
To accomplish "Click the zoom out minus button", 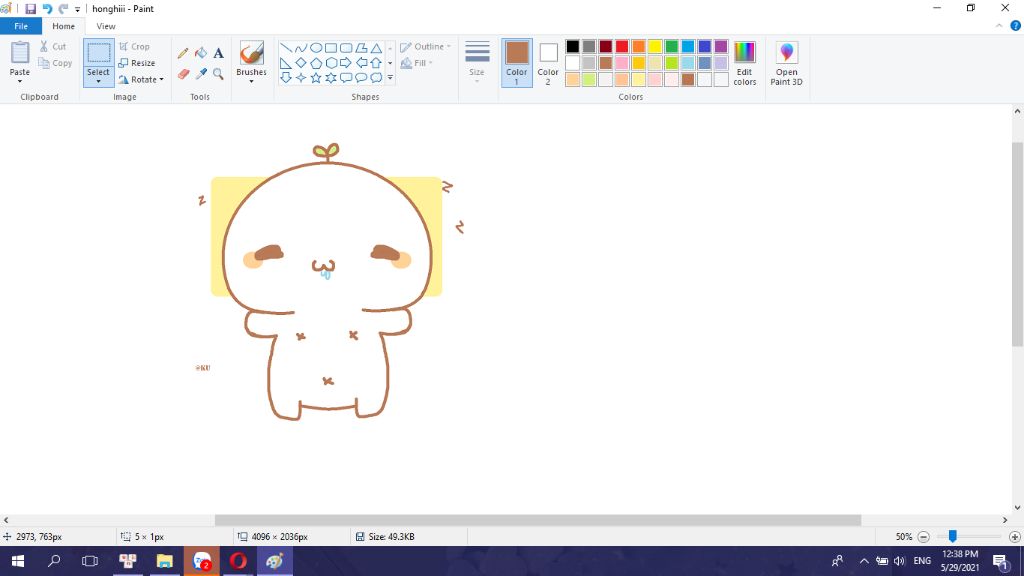I will [923, 537].
